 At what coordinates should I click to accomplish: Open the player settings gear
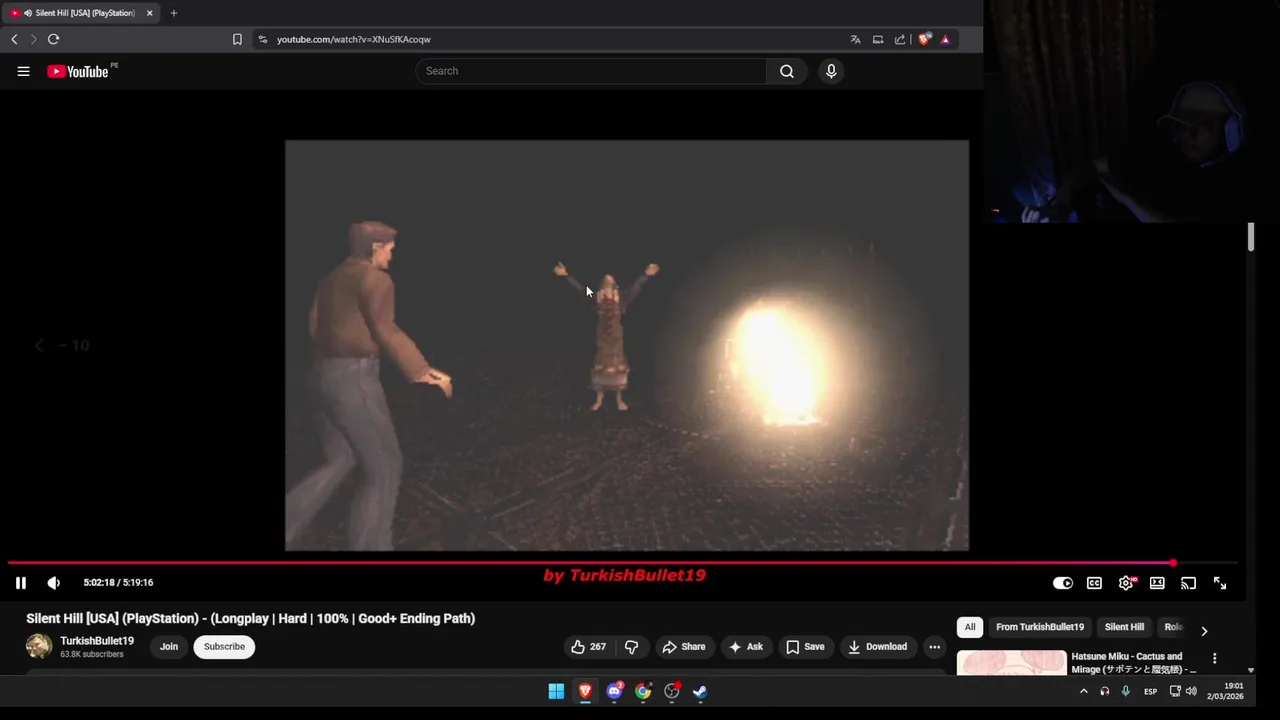click(1126, 583)
